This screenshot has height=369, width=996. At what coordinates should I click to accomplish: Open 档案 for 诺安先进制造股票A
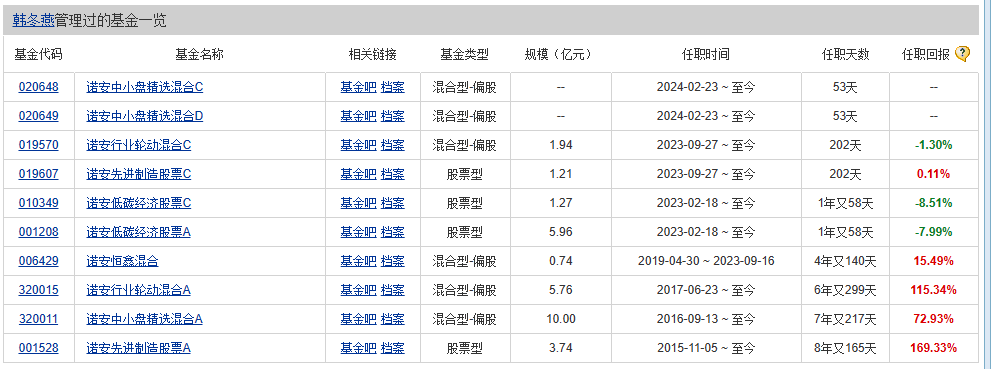[393, 348]
